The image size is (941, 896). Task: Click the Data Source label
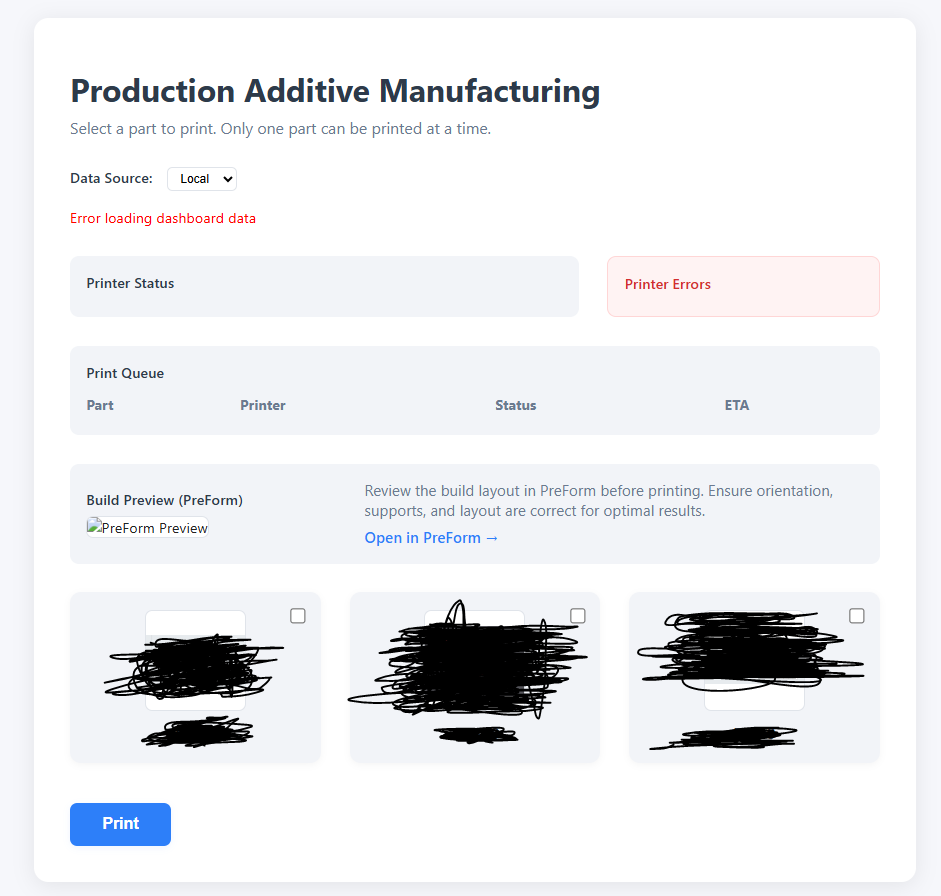111,179
